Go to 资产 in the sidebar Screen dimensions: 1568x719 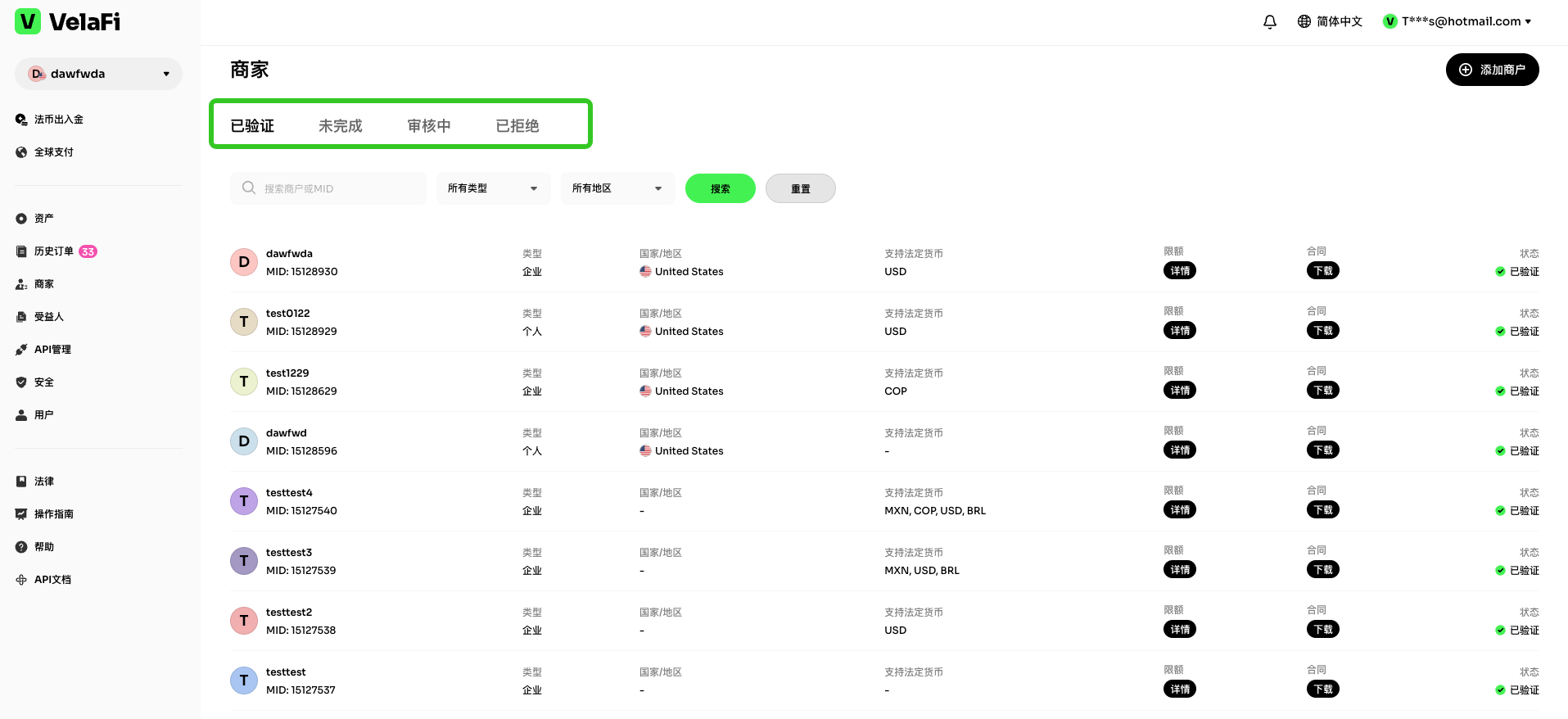[43, 219]
